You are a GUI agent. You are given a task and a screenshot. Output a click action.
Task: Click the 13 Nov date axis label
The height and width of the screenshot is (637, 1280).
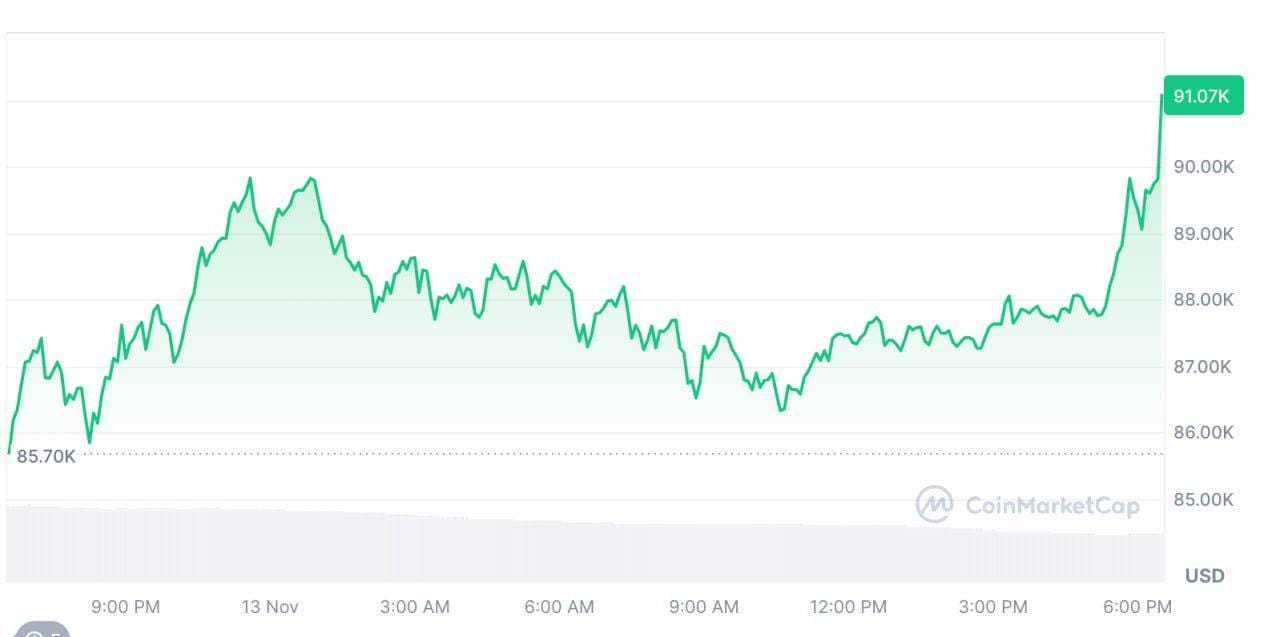pos(270,607)
